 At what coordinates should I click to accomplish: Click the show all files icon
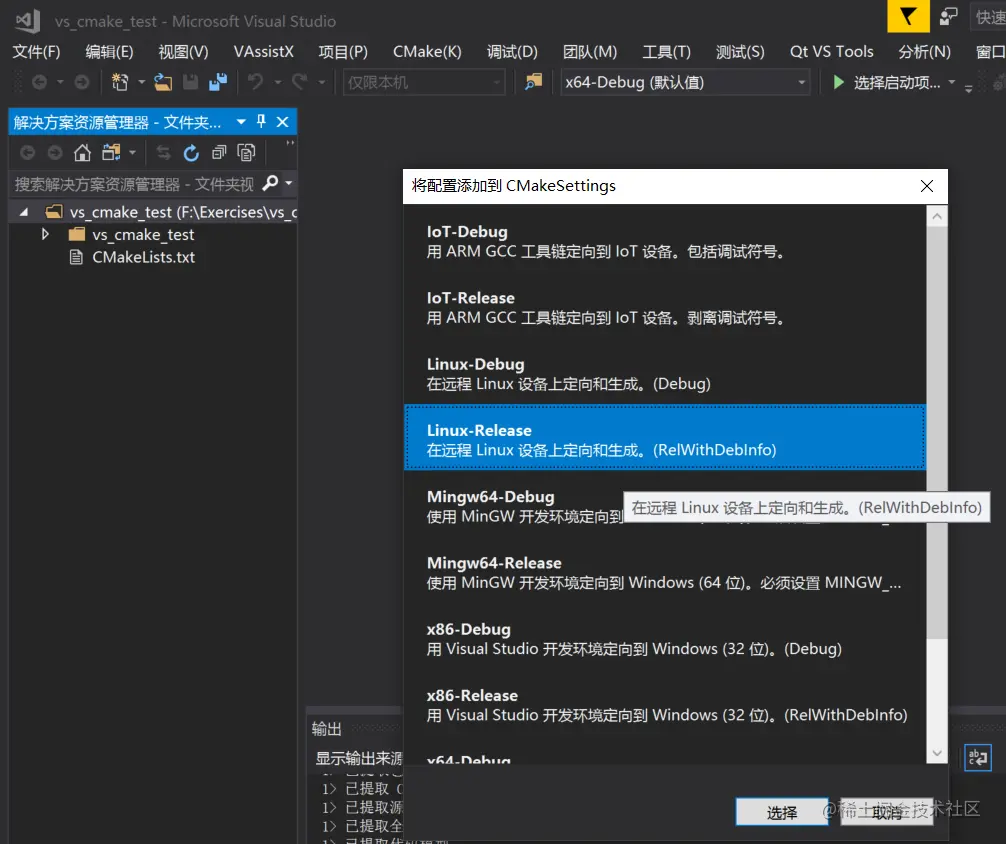pyautogui.click(x=246, y=152)
